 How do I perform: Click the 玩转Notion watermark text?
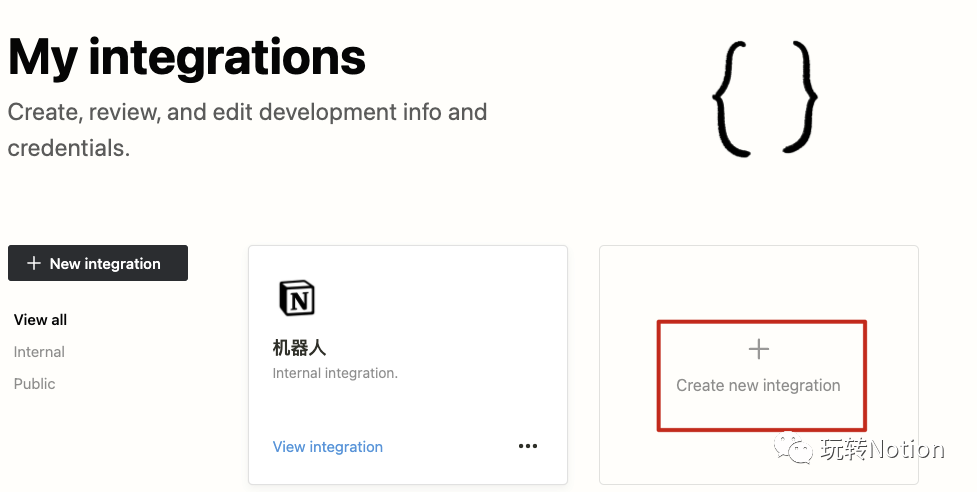(x=883, y=450)
